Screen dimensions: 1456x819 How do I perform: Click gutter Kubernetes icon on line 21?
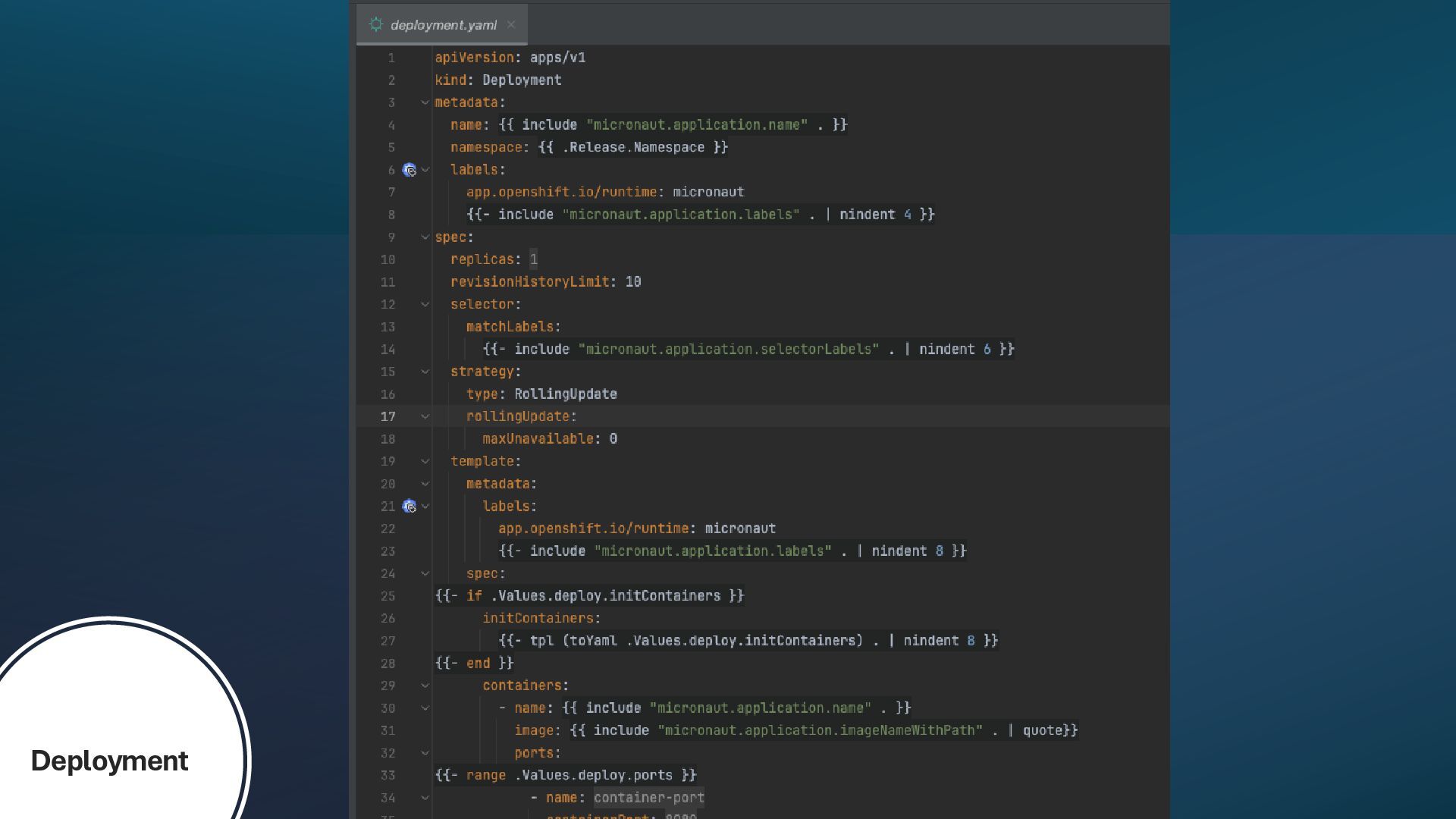(x=409, y=507)
